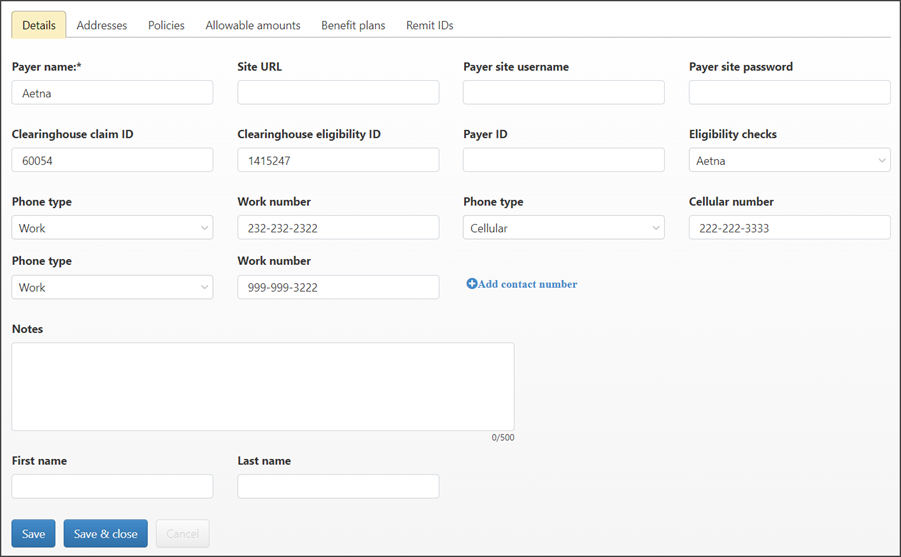Focus the Payer name field containing Aetna

coord(112,93)
